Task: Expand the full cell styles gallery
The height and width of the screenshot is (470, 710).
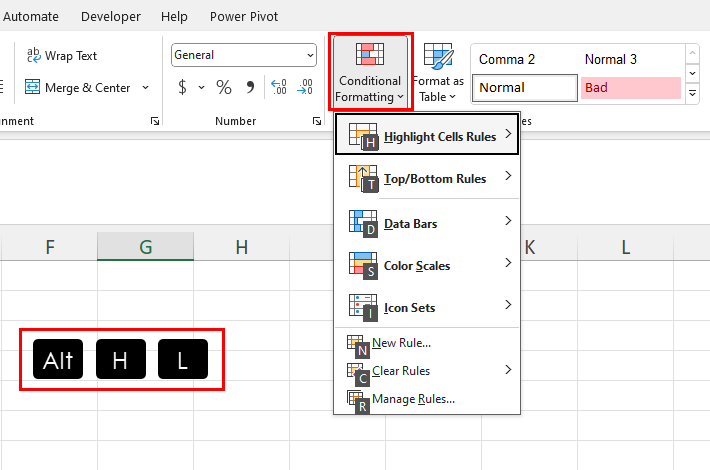Action: point(692,94)
